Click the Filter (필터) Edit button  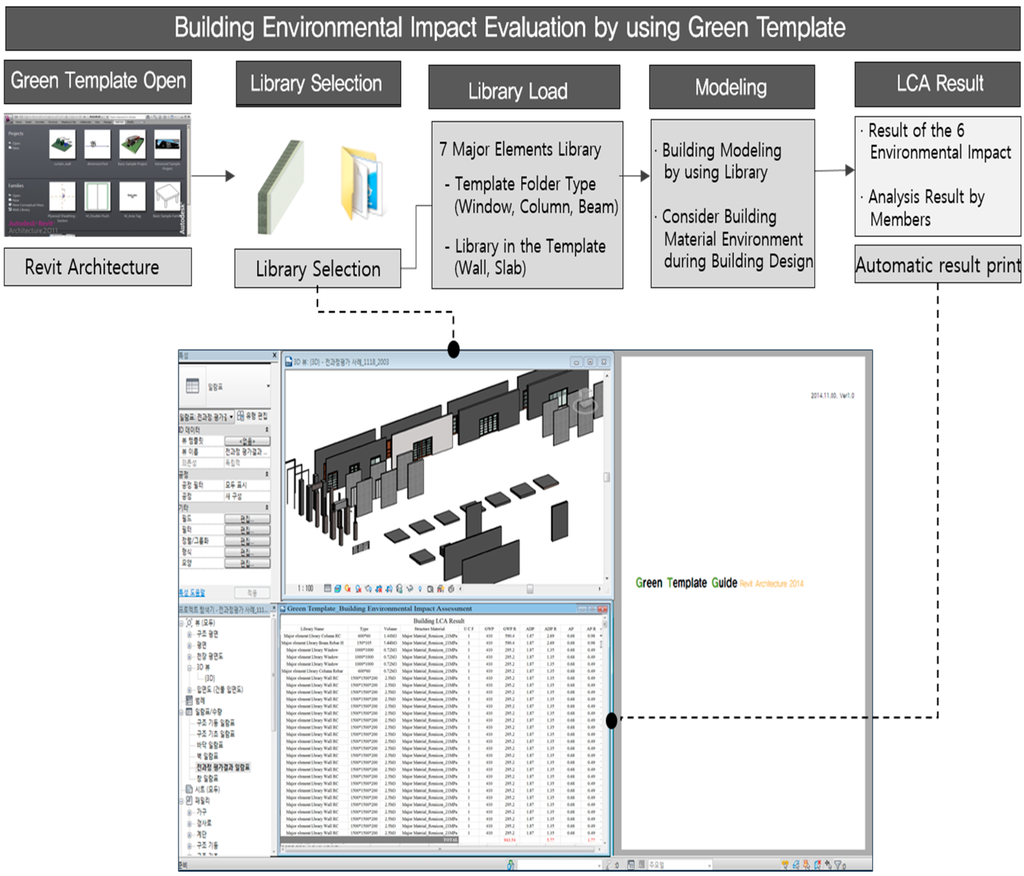pos(247,530)
